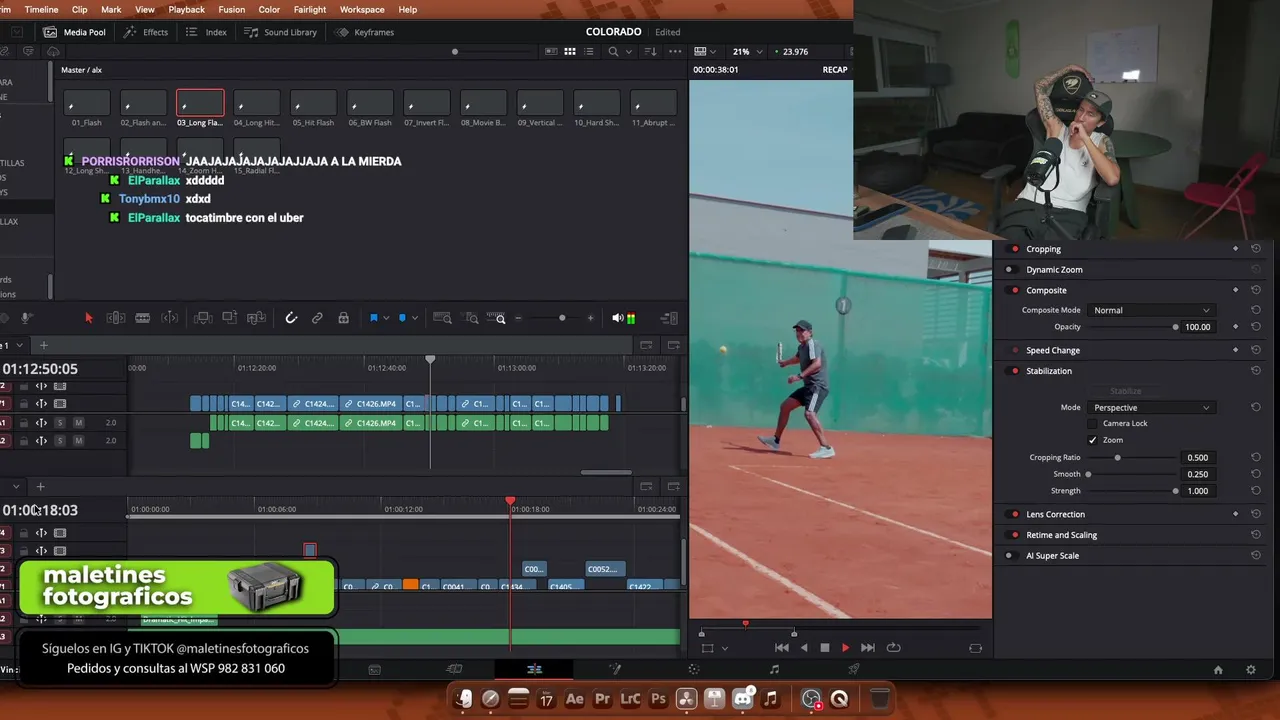The width and height of the screenshot is (1280, 720).
Task: Open the Playback menu
Action: tap(186, 9)
